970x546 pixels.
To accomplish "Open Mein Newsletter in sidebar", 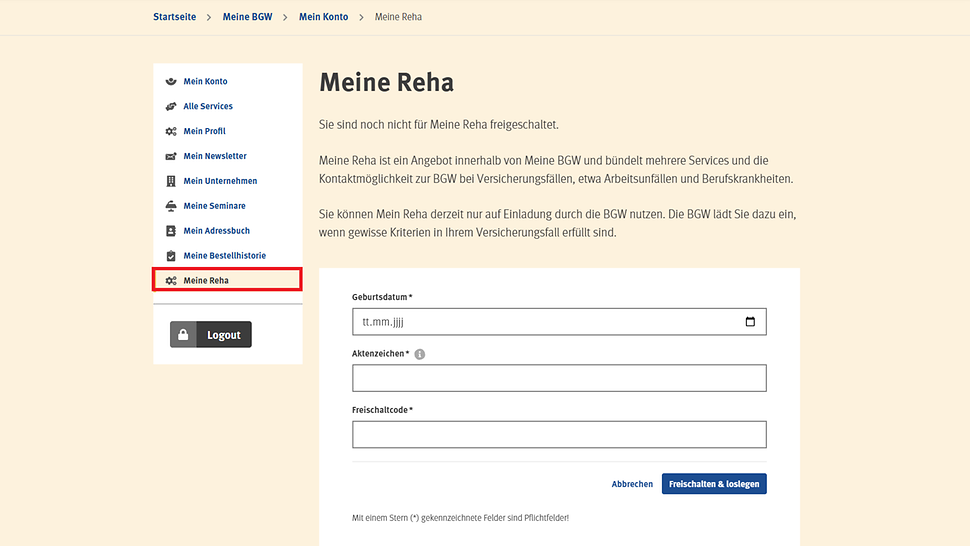I will coord(215,156).
